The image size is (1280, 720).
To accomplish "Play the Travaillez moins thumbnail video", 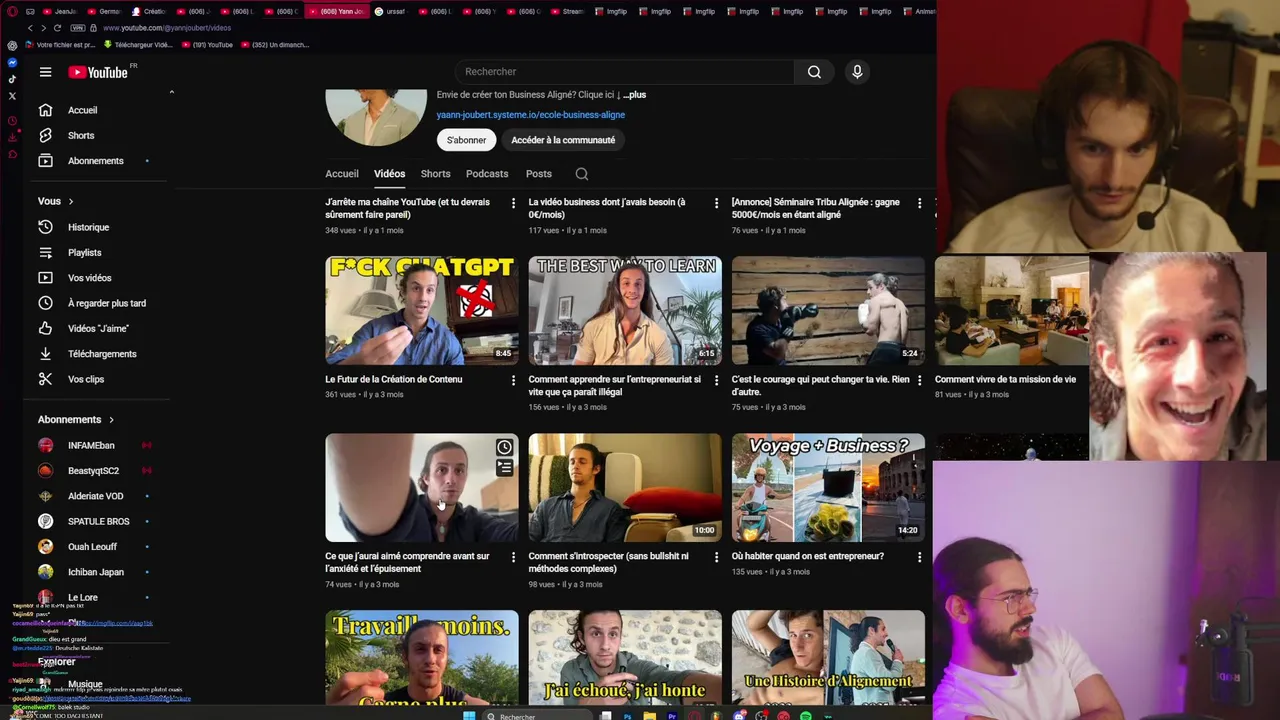I will tap(422, 657).
